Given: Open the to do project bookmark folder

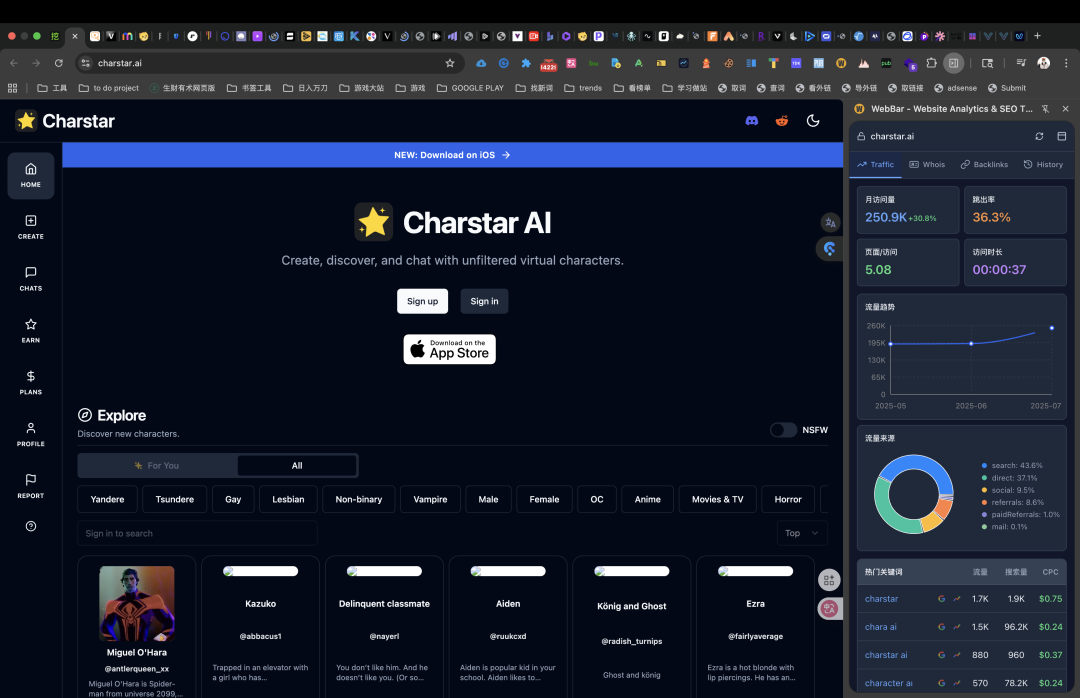Looking at the screenshot, I should click(109, 88).
